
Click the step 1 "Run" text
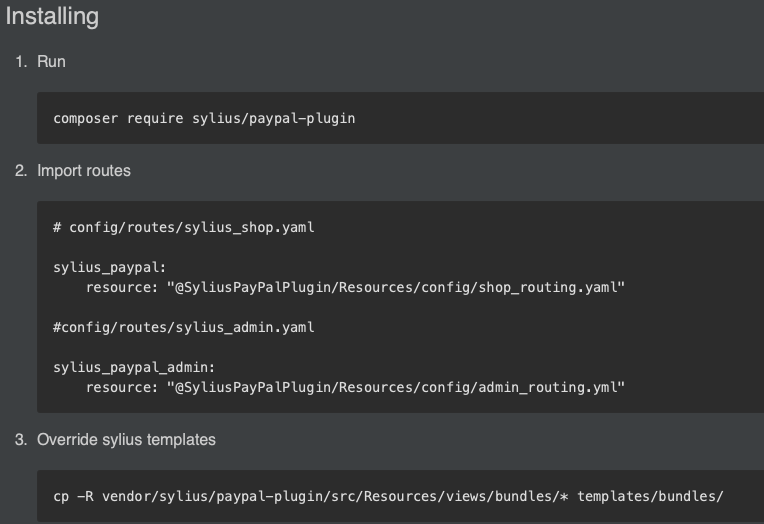(51, 62)
